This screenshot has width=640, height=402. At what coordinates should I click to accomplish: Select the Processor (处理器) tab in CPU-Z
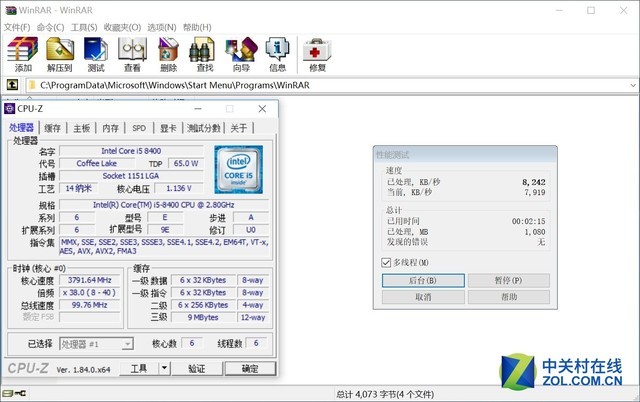(22, 128)
